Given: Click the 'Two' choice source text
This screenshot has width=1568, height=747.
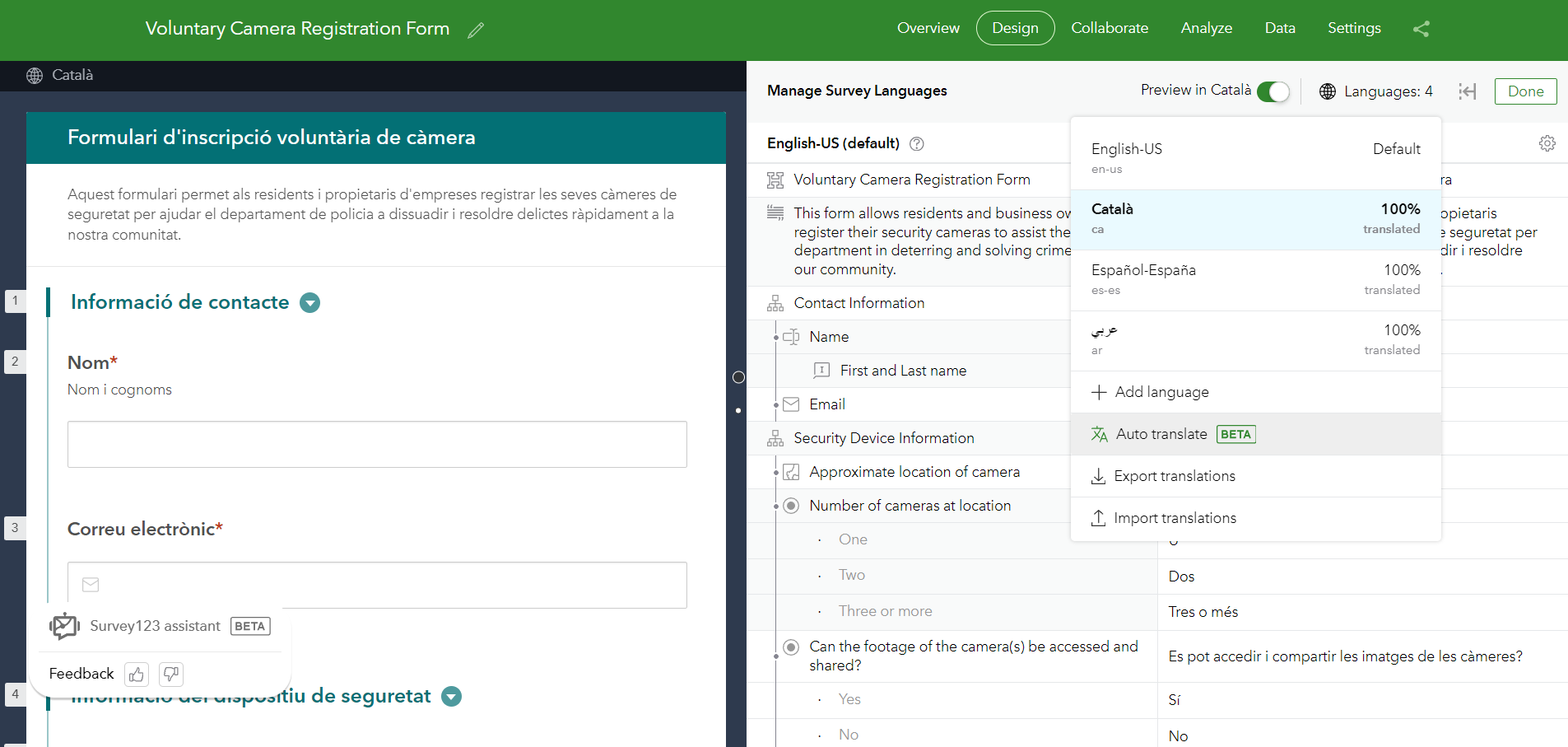Looking at the screenshot, I should pyautogui.click(x=851, y=575).
